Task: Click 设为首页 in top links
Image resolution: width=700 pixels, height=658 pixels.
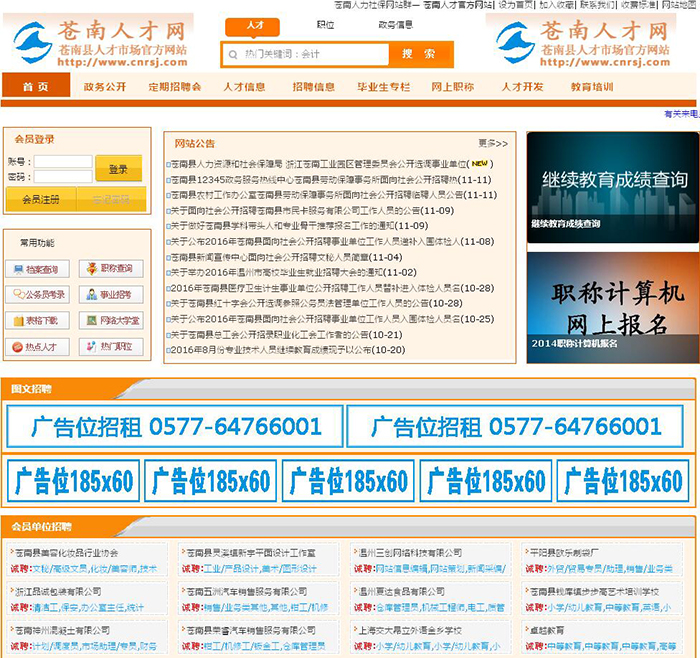Action: click(x=516, y=4)
